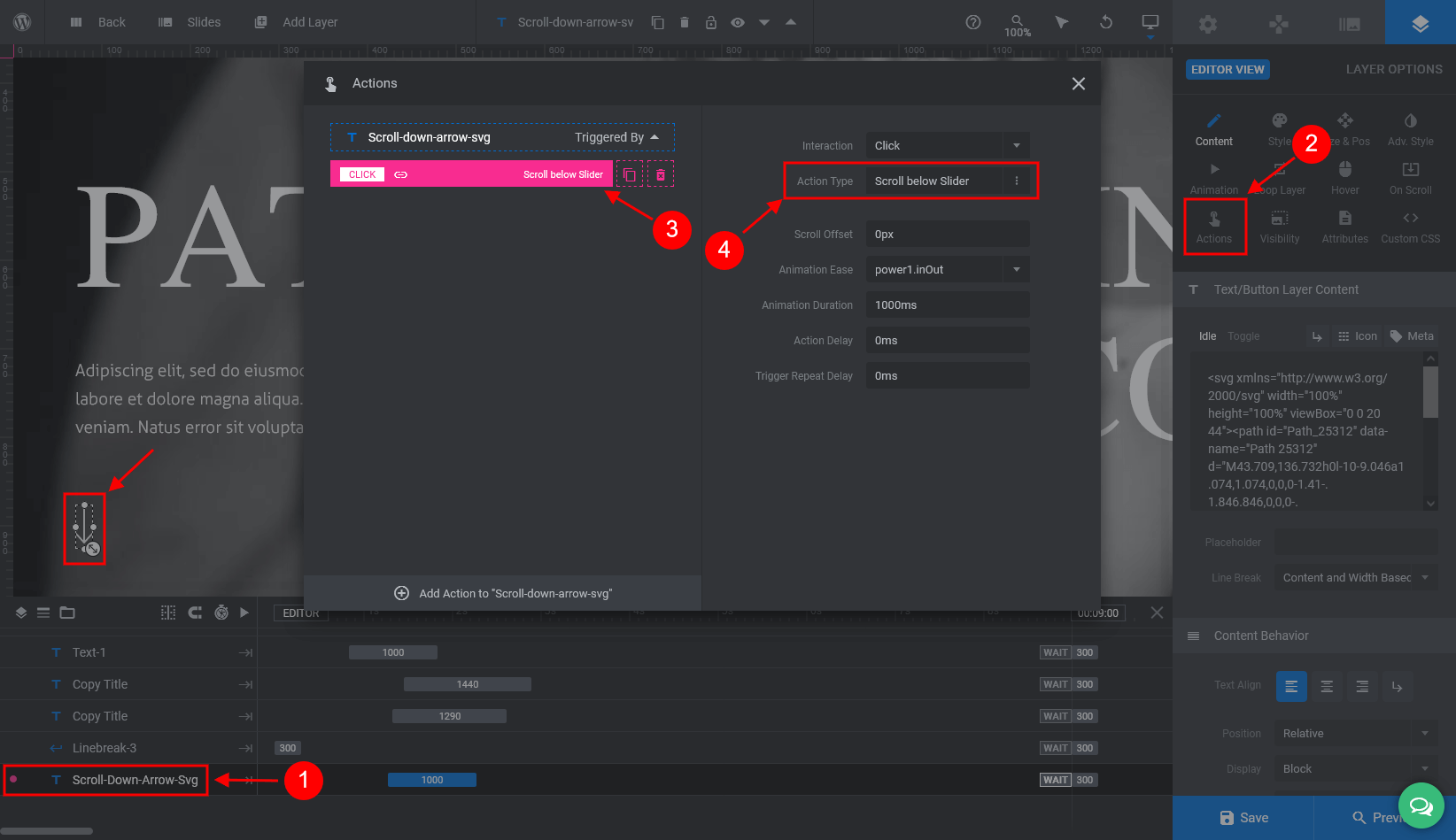Viewport: 1456px width, 840px height.
Task: Set text align to right
Action: point(1362,686)
